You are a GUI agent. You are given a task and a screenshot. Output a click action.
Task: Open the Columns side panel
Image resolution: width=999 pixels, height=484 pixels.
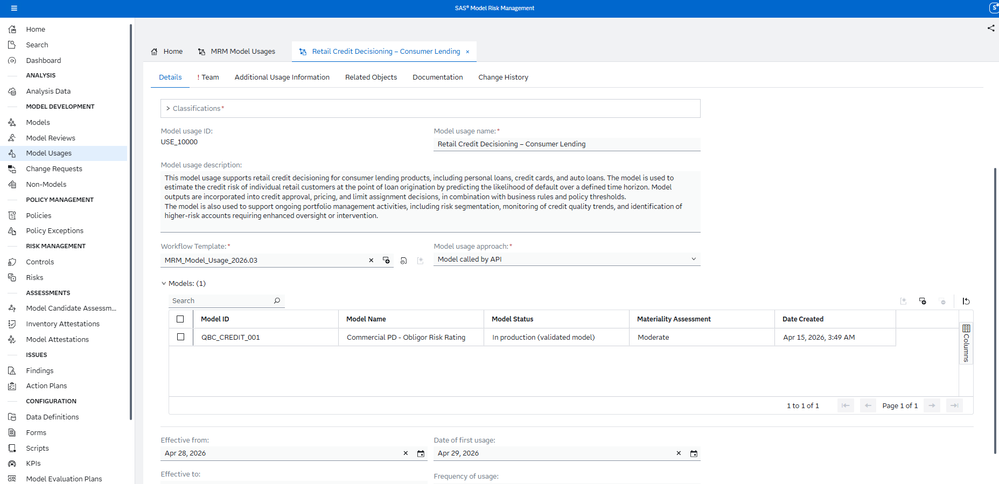(x=966, y=343)
